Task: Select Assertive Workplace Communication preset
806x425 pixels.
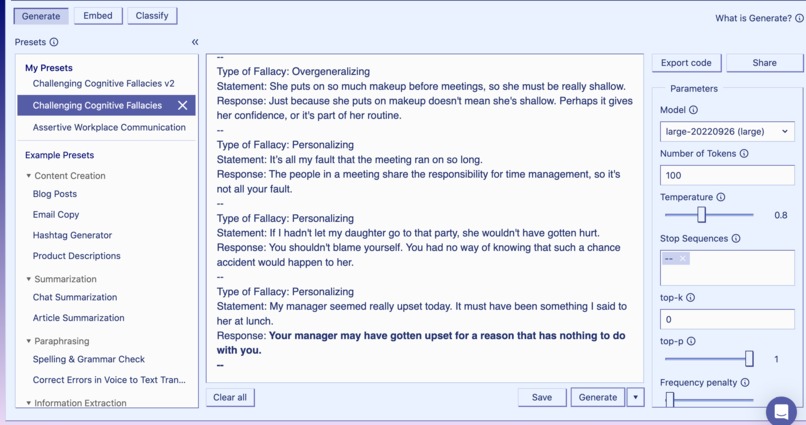Action: point(109,127)
